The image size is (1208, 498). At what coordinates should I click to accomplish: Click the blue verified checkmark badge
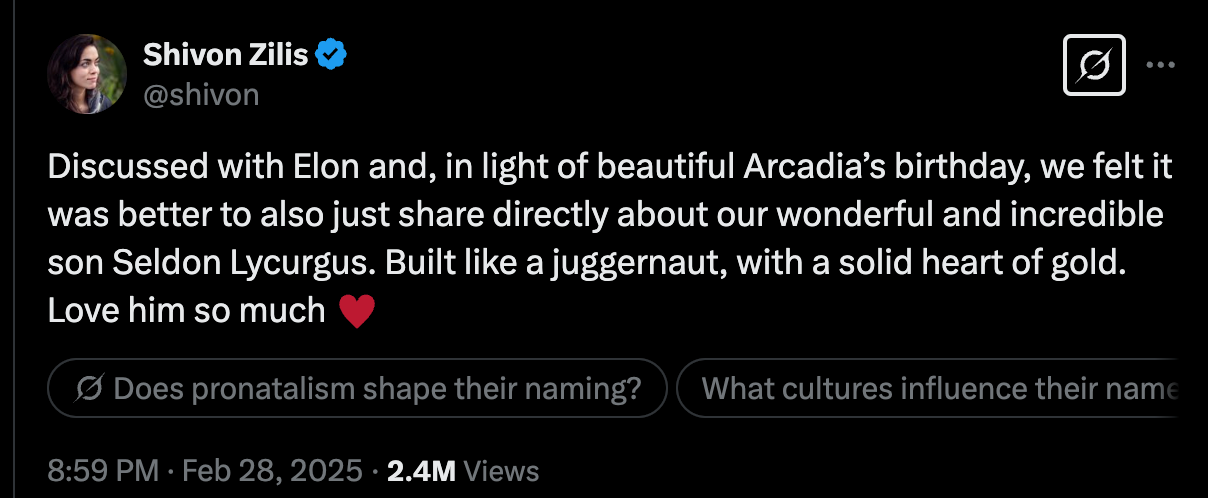(331, 56)
